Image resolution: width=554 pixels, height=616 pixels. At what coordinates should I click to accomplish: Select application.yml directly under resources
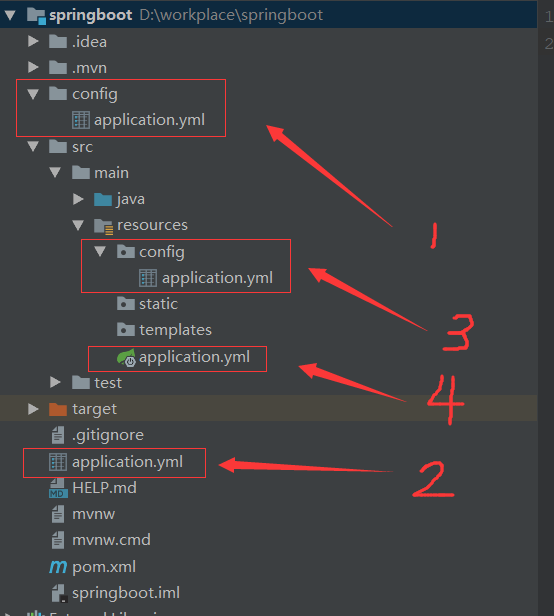pyautogui.click(x=194, y=357)
